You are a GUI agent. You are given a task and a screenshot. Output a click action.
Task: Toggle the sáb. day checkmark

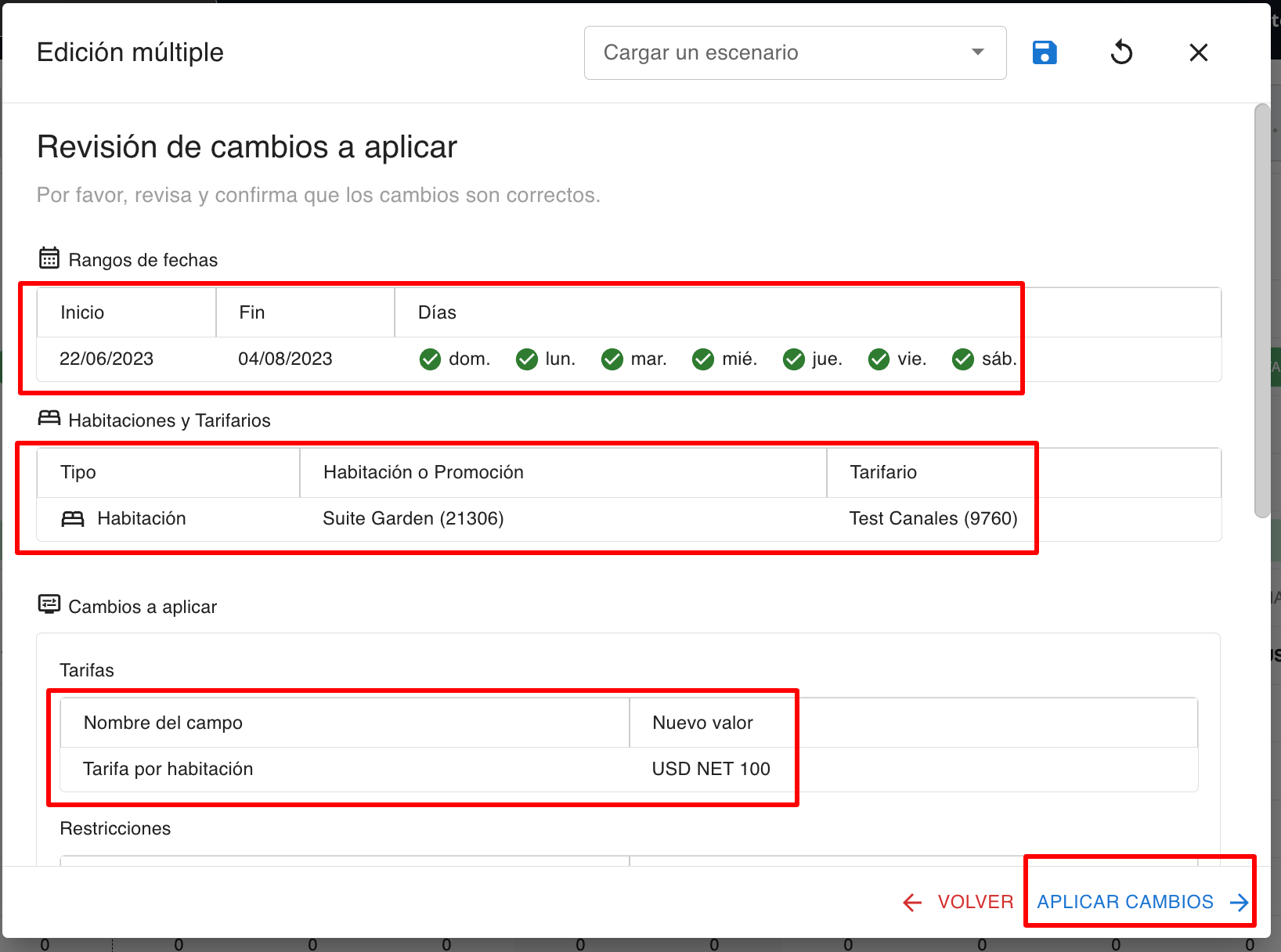tap(962, 359)
